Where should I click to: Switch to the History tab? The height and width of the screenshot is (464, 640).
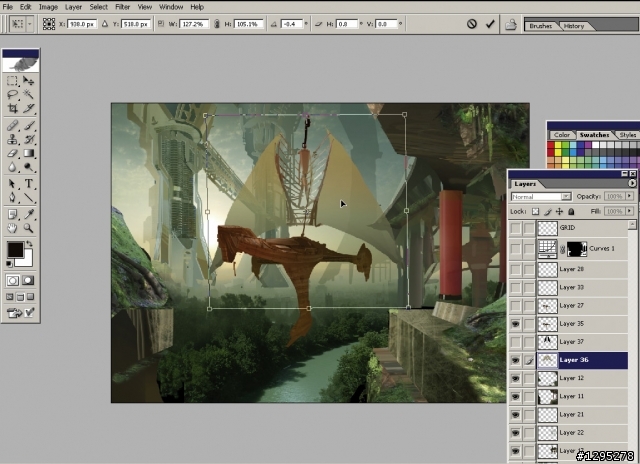tap(574, 26)
